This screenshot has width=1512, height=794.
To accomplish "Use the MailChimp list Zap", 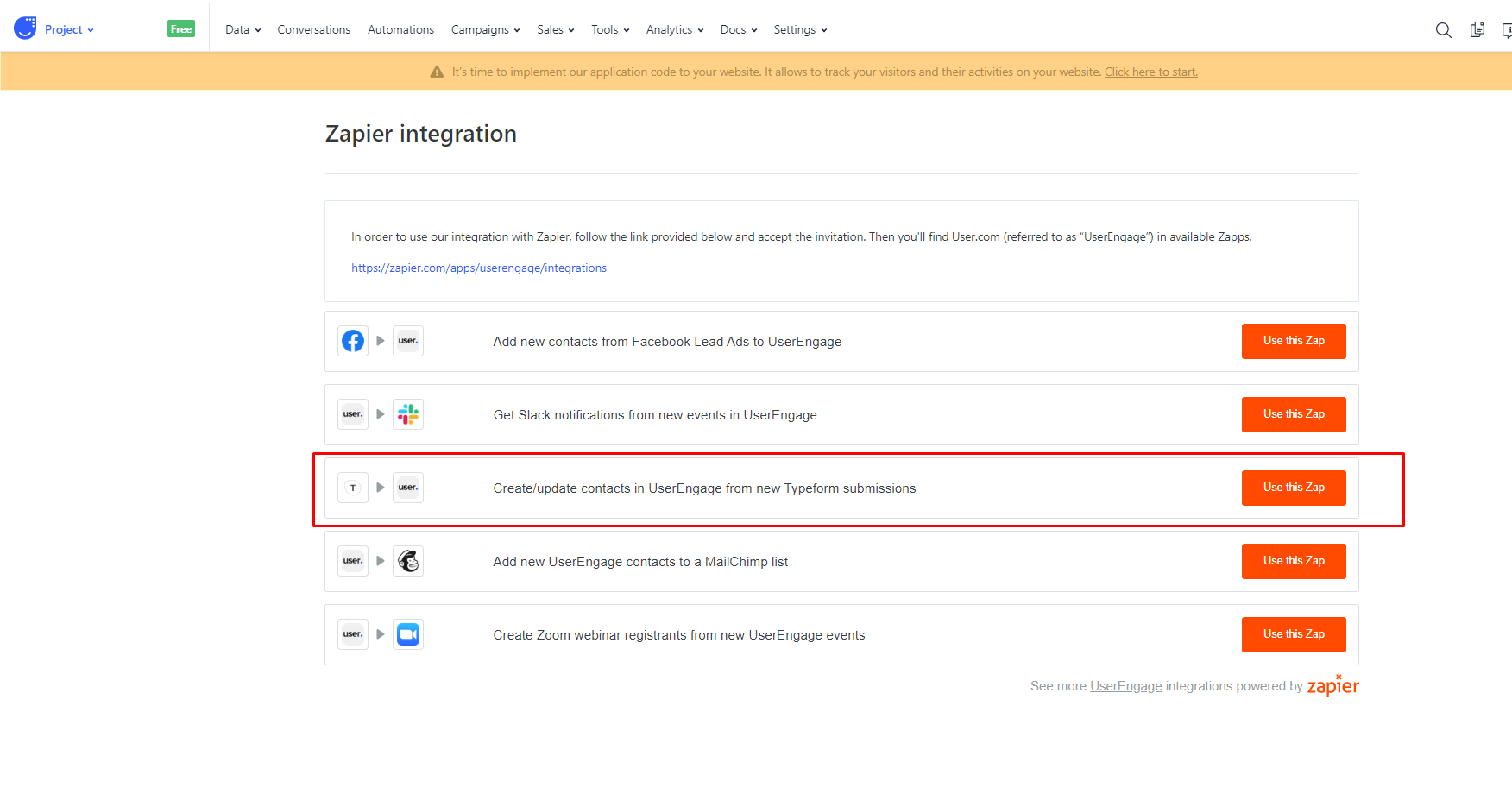I will tap(1294, 561).
